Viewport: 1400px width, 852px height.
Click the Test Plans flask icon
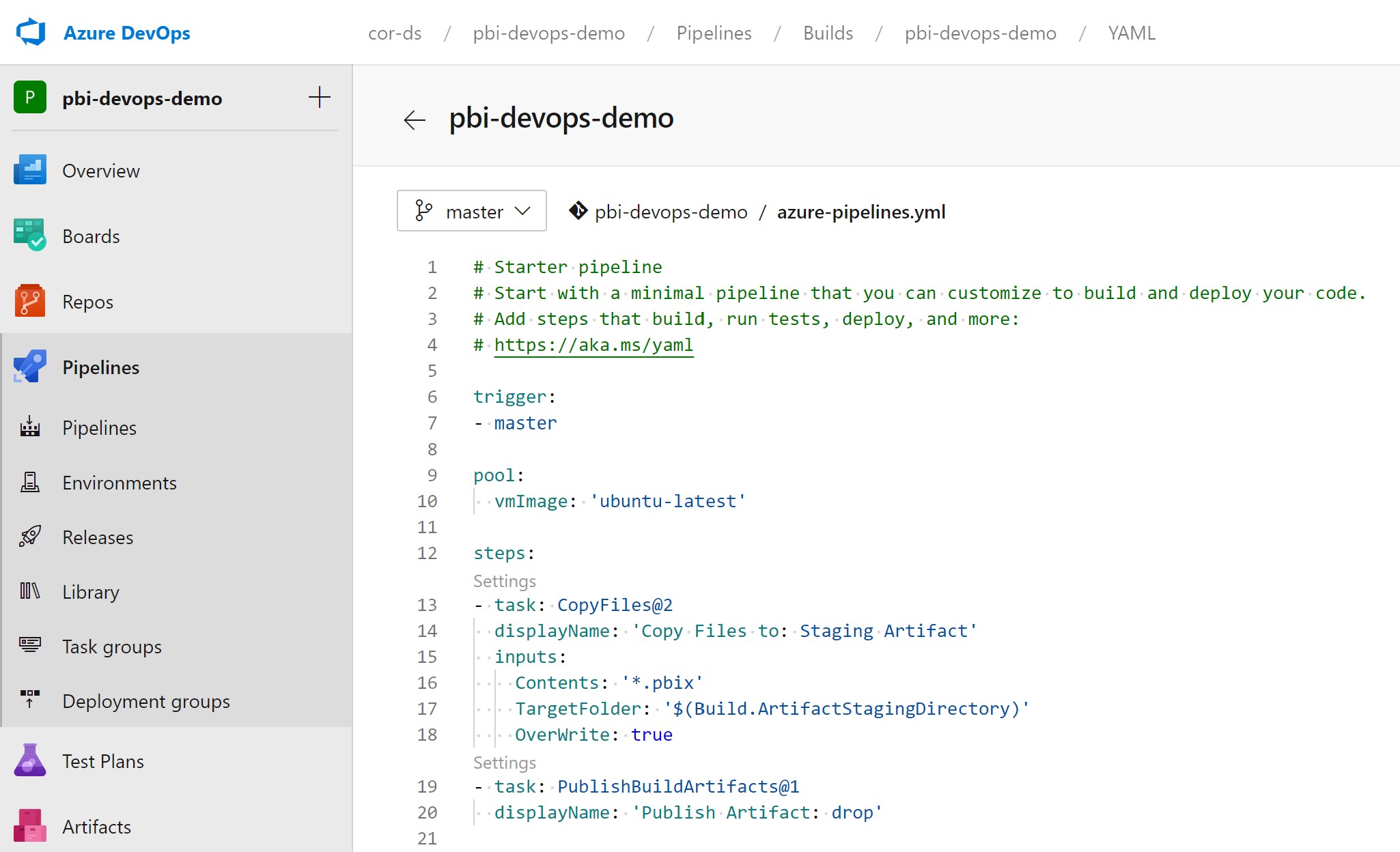pyautogui.click(x=29, y=761)
